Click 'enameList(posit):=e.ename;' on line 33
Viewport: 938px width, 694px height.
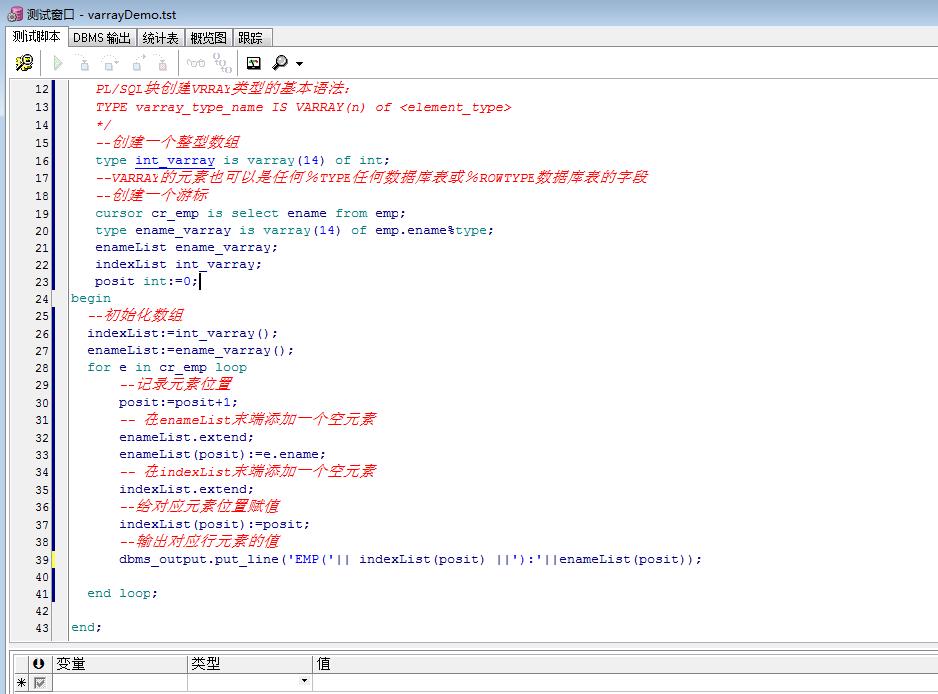coord(222,455)
